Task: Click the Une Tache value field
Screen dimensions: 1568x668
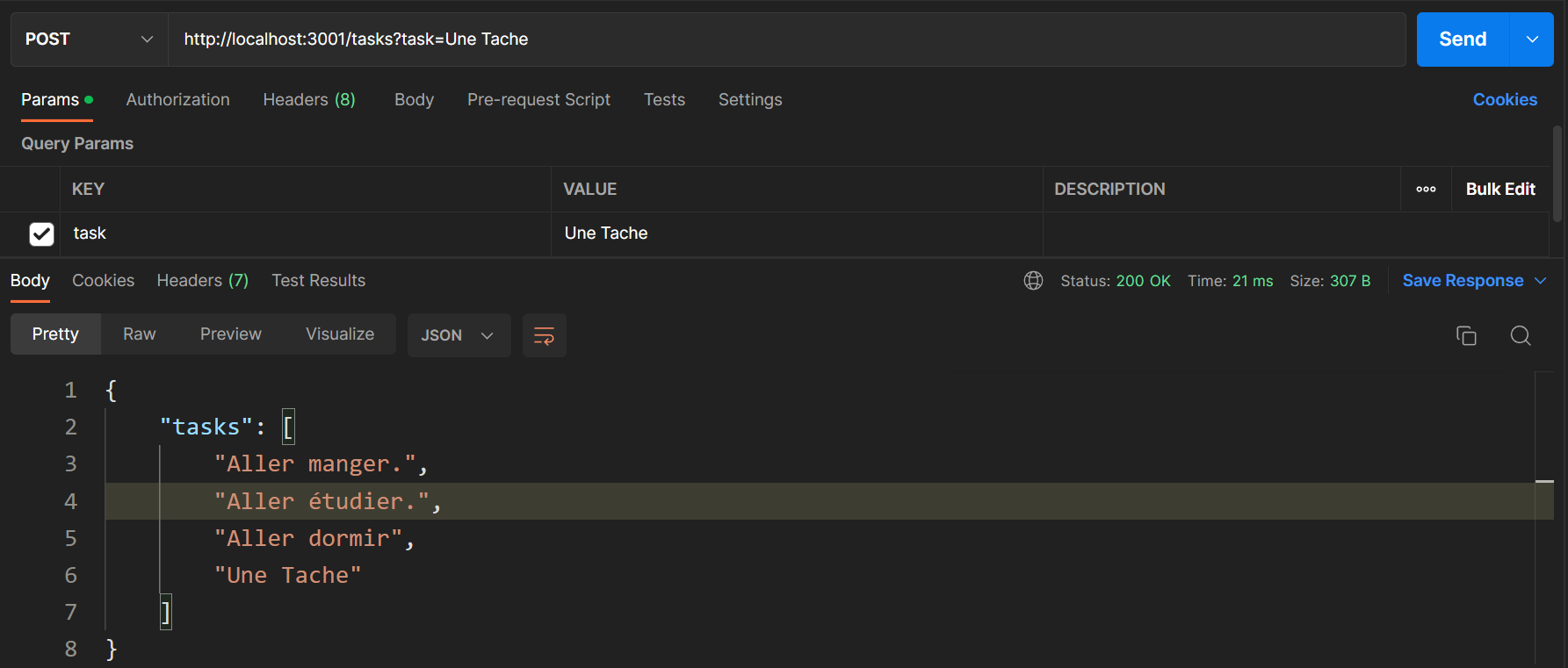Action: 797,233
